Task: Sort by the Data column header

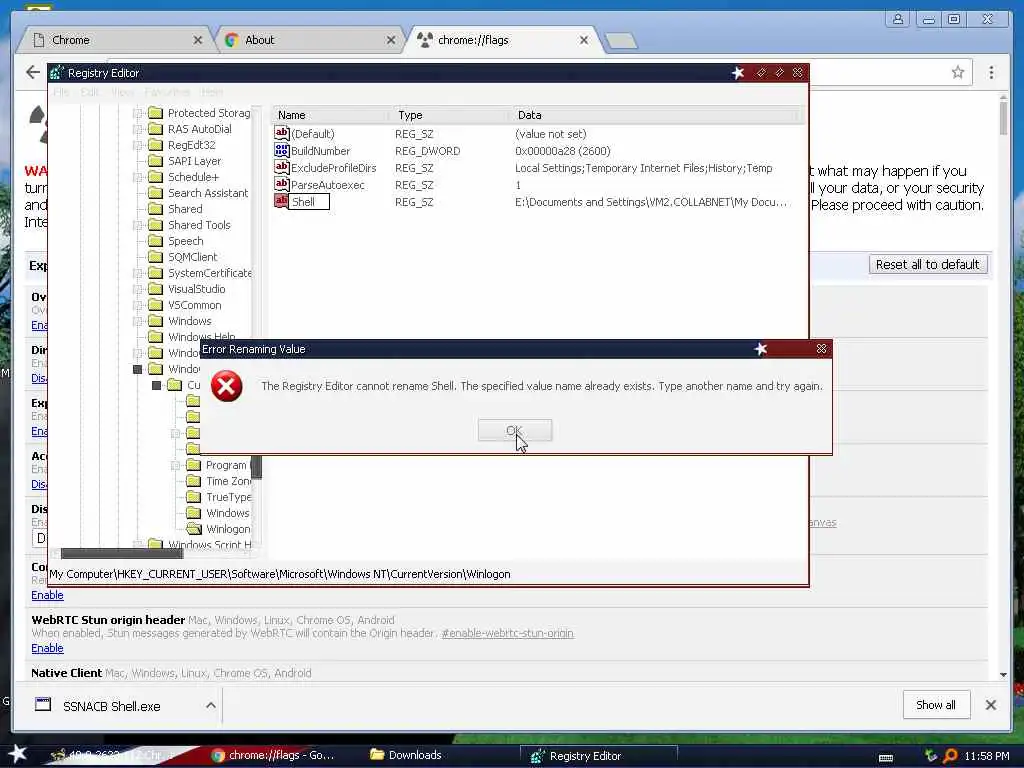Action: pyautogui.click(x=654, y=115)
